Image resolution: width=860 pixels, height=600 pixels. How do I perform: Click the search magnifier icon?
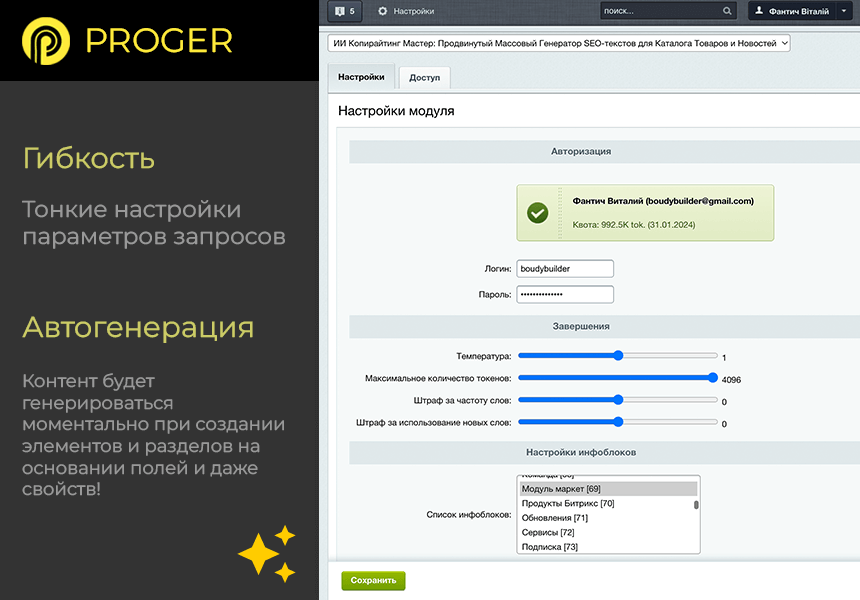click(727, 11)
